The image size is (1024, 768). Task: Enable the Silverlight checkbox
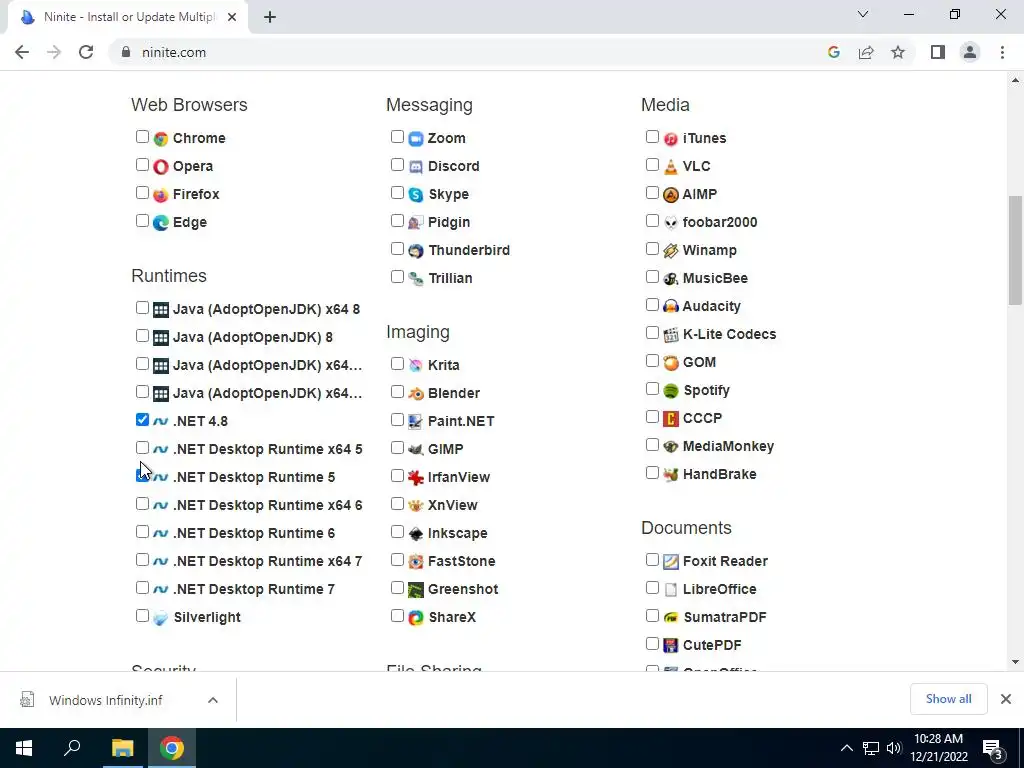coord(142,615)
